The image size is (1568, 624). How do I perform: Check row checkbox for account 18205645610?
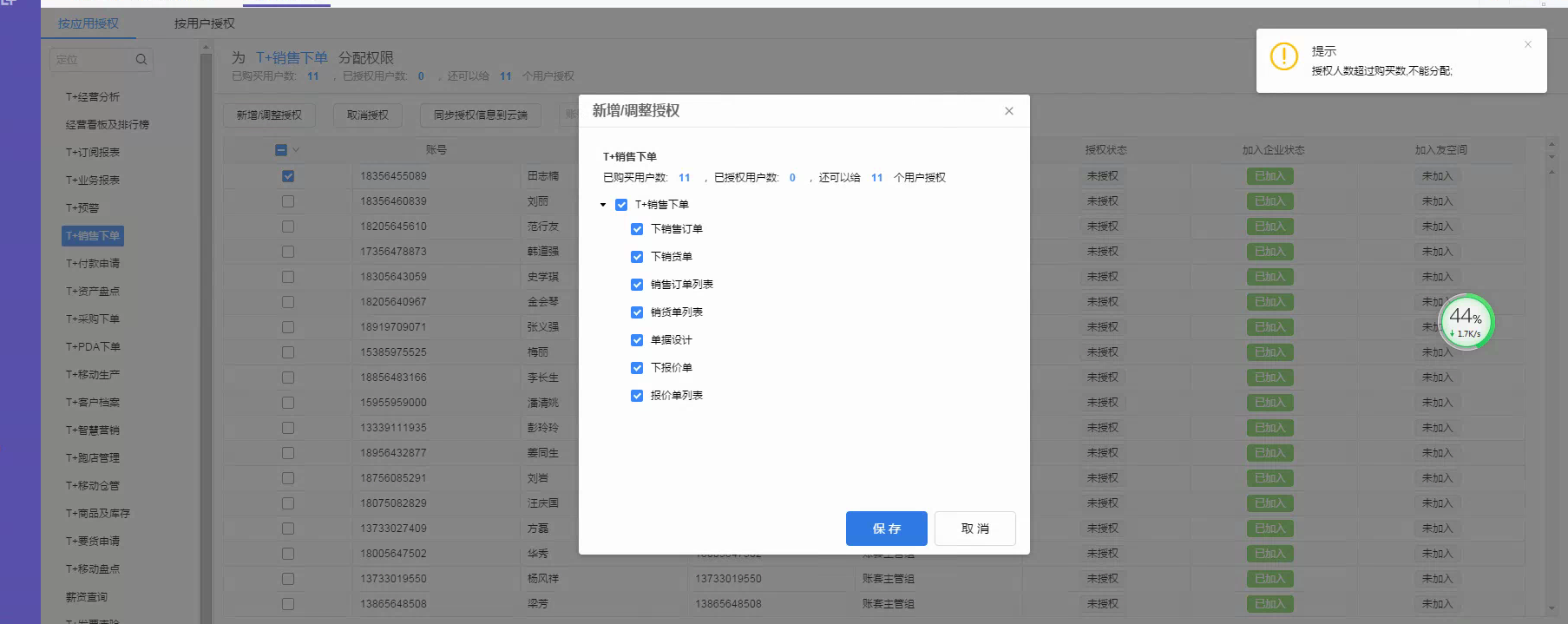click(288, 227)
